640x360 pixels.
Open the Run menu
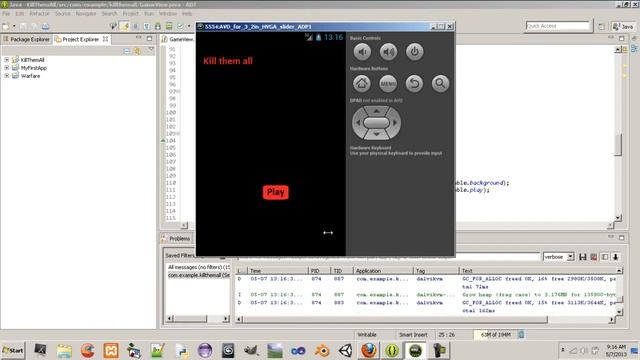pyautogui.click(x=149, y=13)
